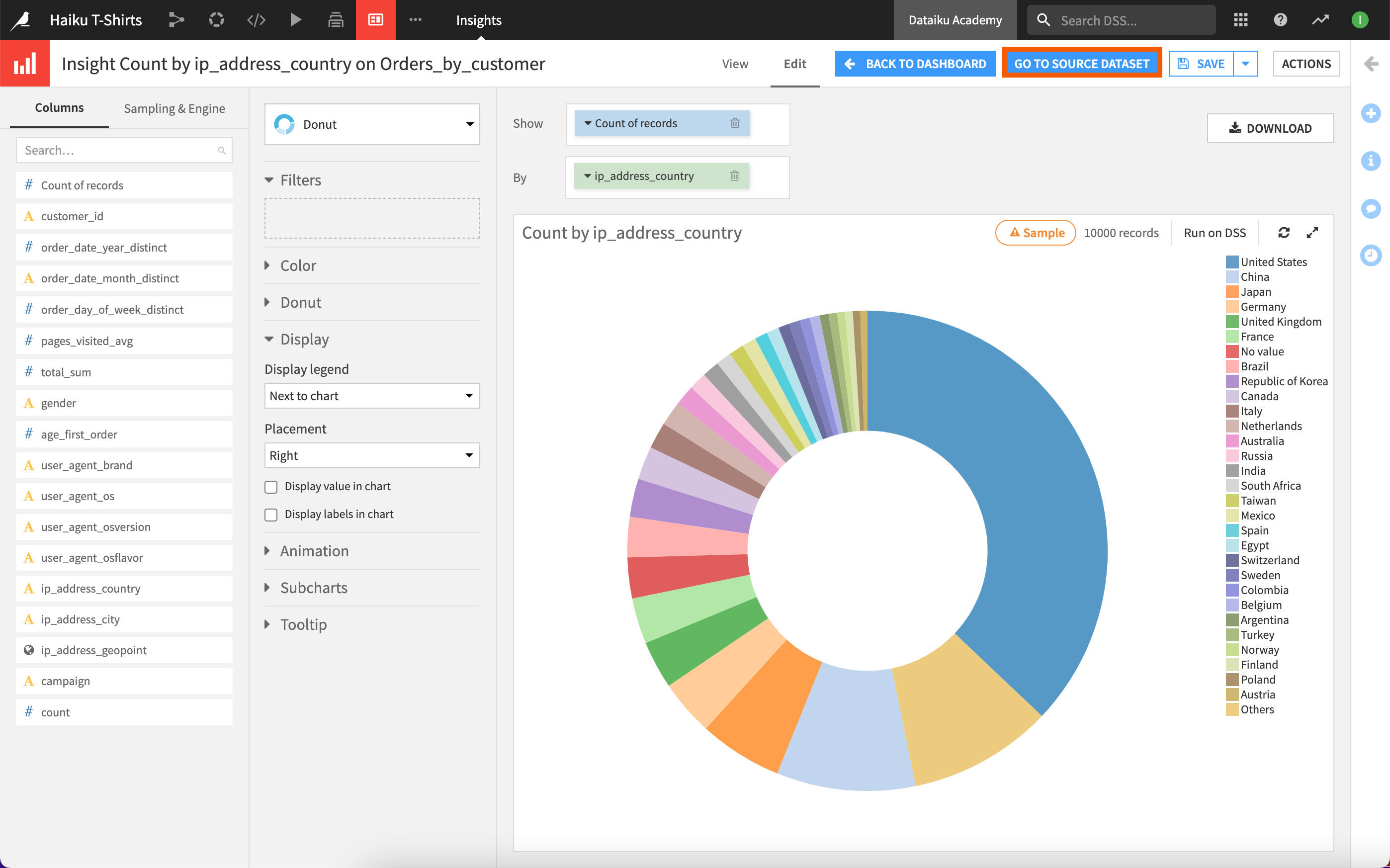Click the red Dashboards icon in the navbar
The image size is (1390, 868).
[x=376, y=19]
